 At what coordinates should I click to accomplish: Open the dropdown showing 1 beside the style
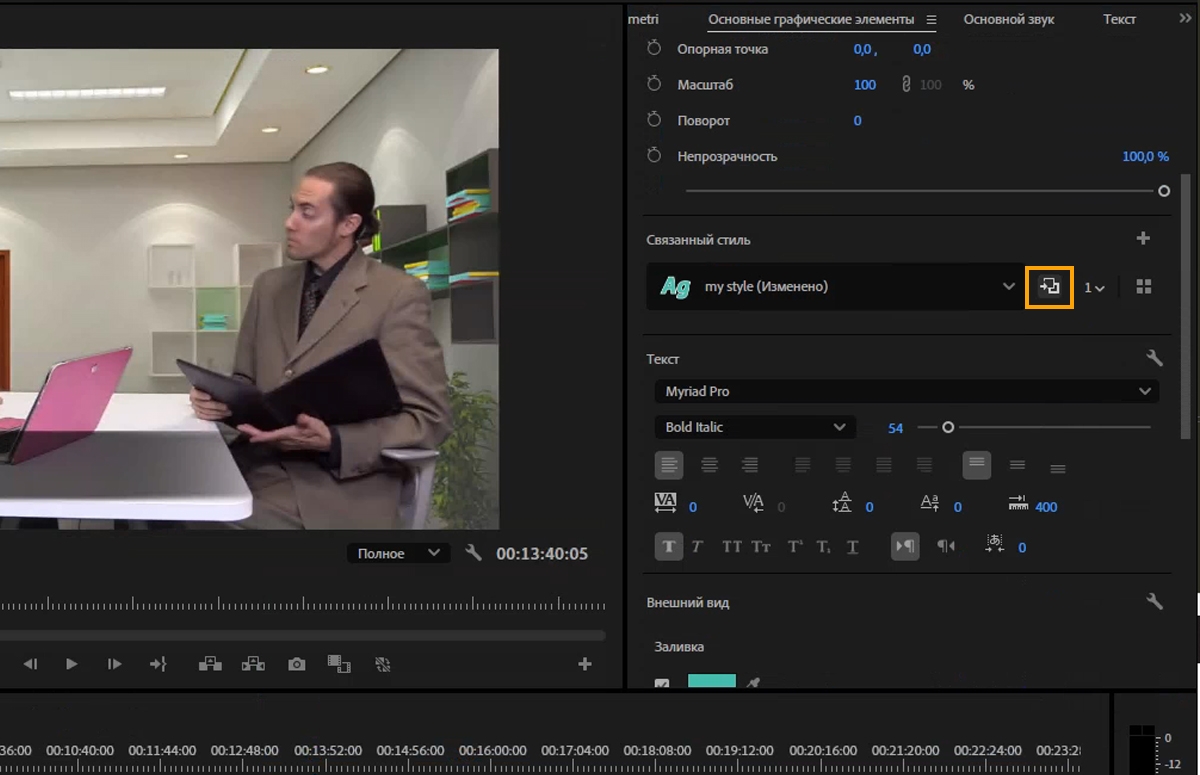(1094, 288)
